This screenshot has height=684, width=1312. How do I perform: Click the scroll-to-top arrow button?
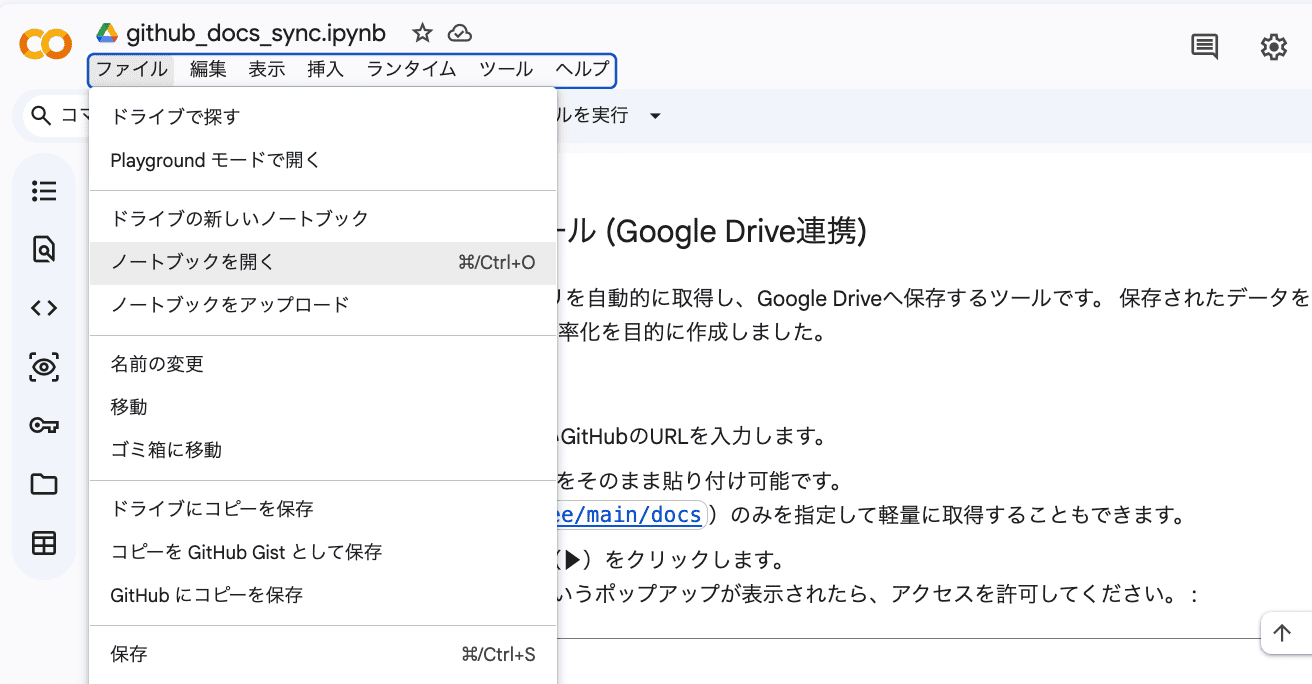point(1283,633)
